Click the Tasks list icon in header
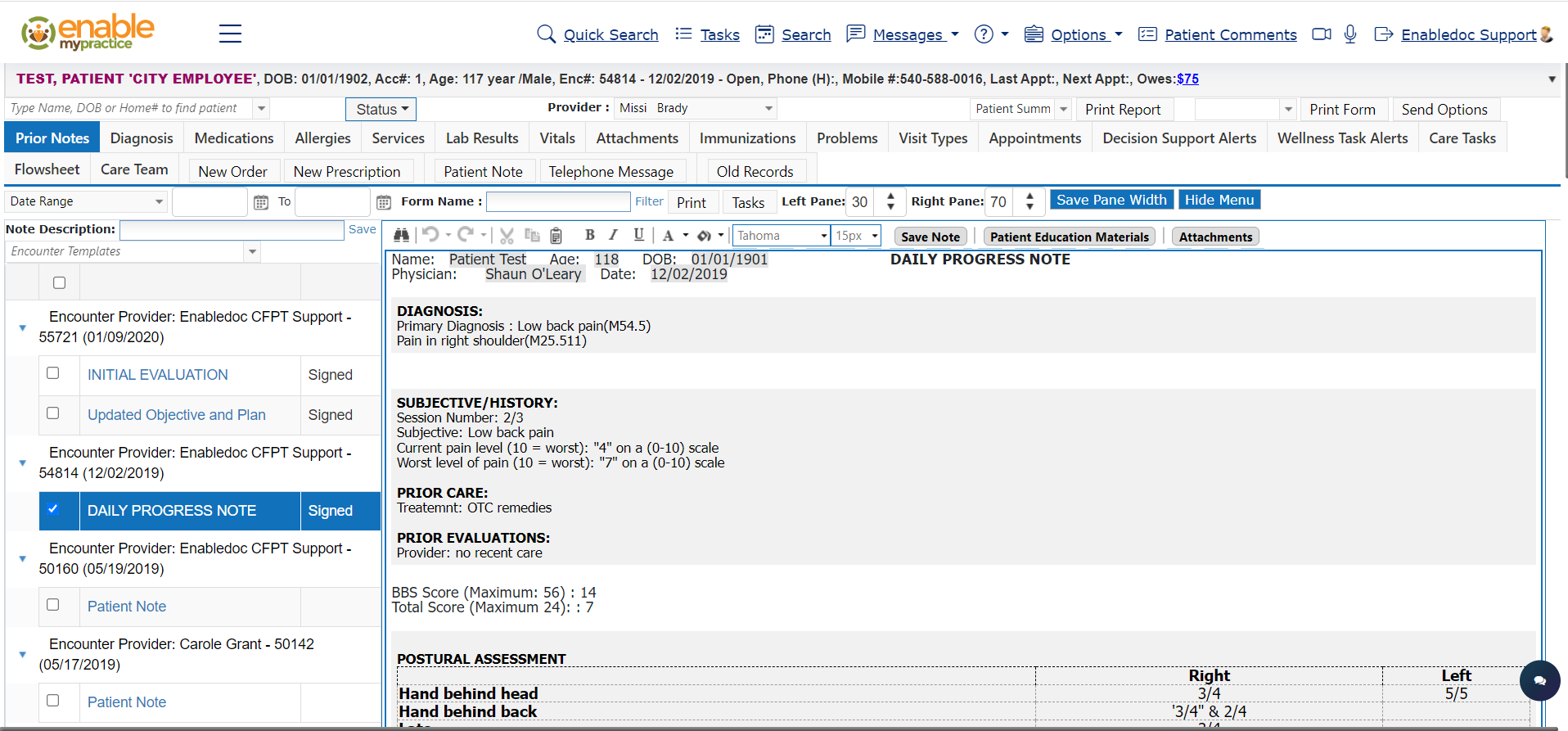 pyautogui.click(x=683, y=34)
